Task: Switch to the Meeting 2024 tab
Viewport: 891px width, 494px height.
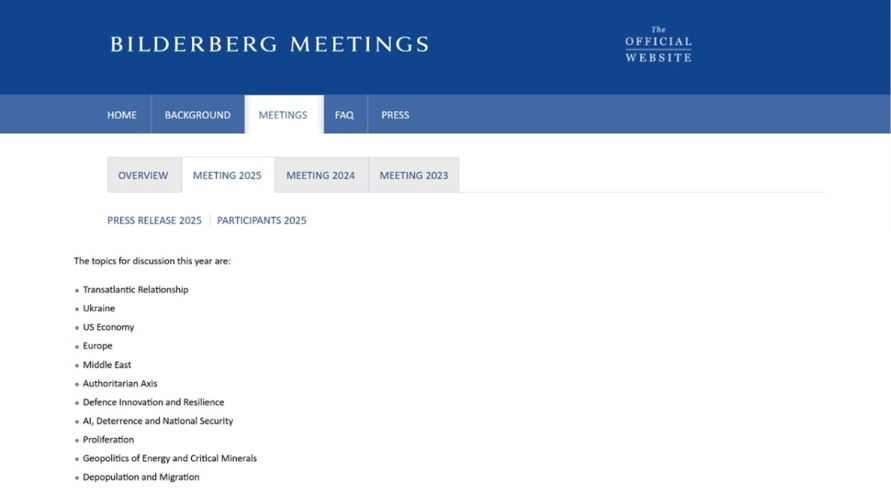Action: tap(320, 176)
